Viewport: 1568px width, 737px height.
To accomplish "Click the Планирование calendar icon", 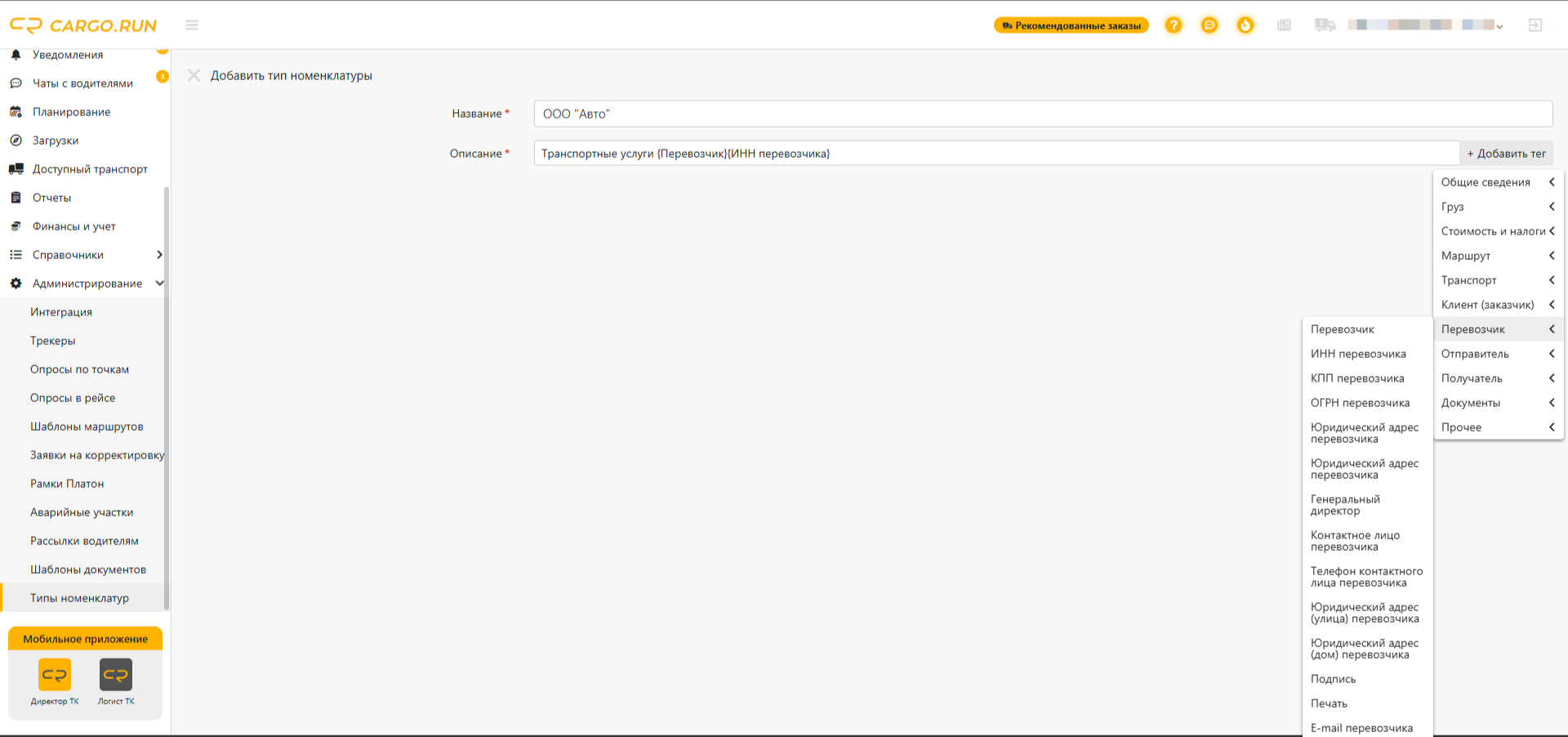I will 16,112.
